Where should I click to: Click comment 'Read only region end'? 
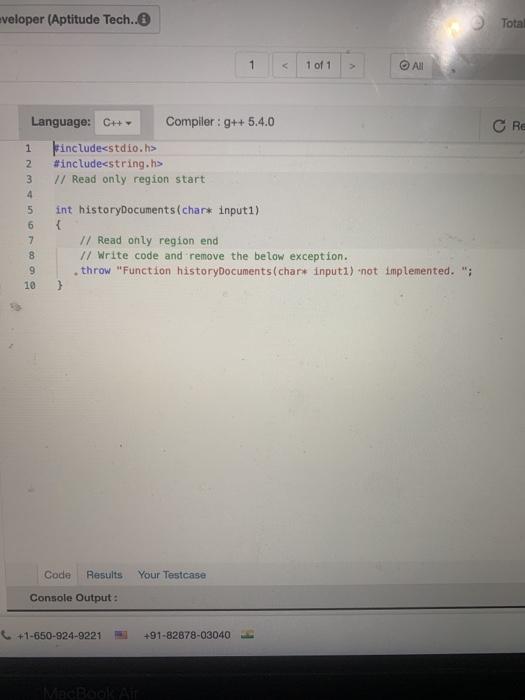149,241
